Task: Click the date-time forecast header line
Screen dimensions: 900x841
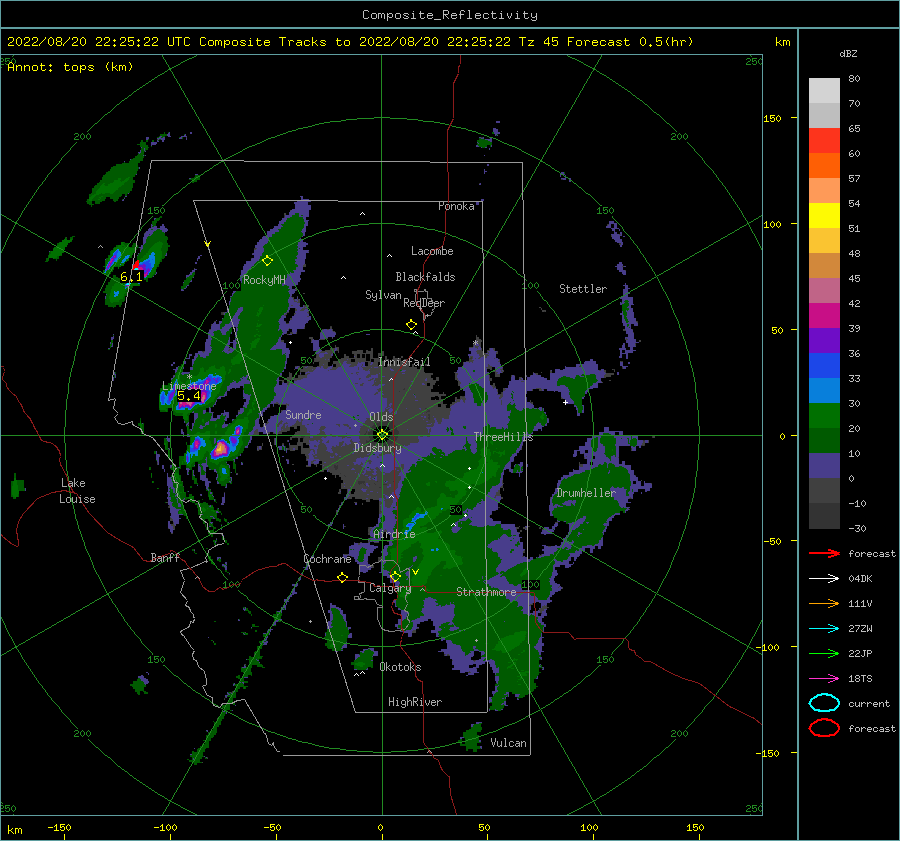Action: 350,42
